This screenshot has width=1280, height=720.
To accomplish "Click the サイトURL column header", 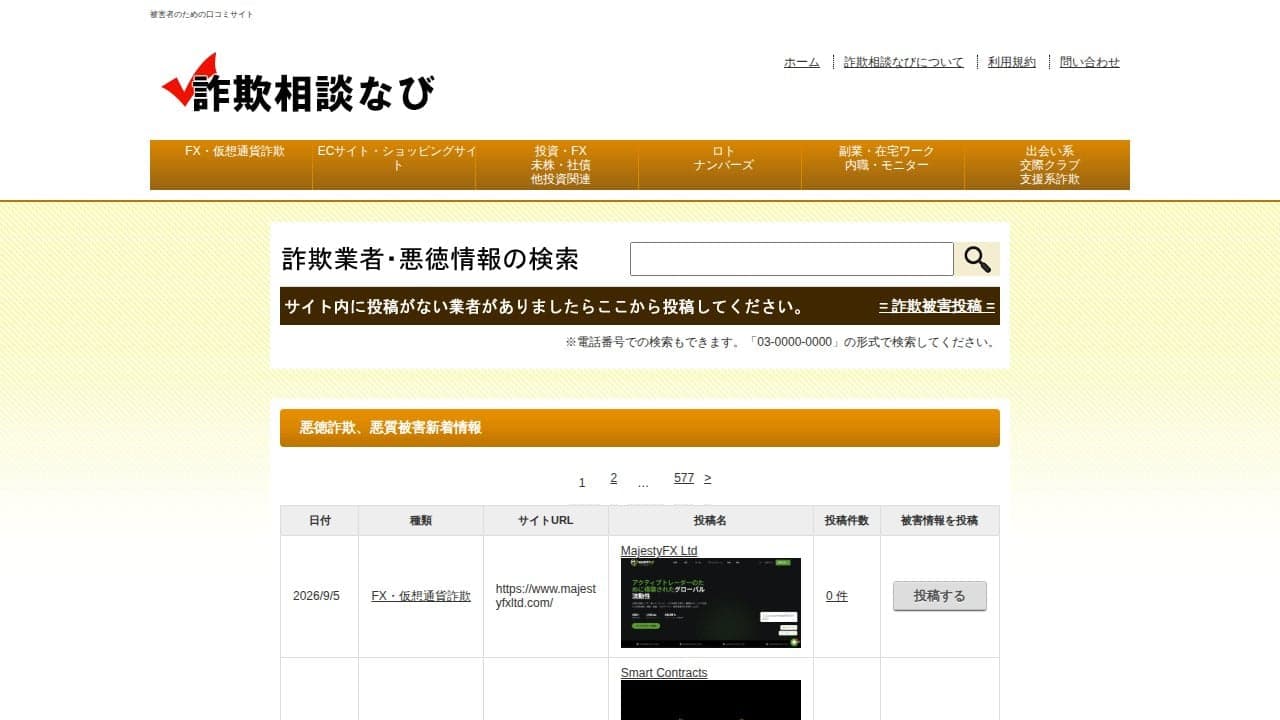I will pos(546,521).
